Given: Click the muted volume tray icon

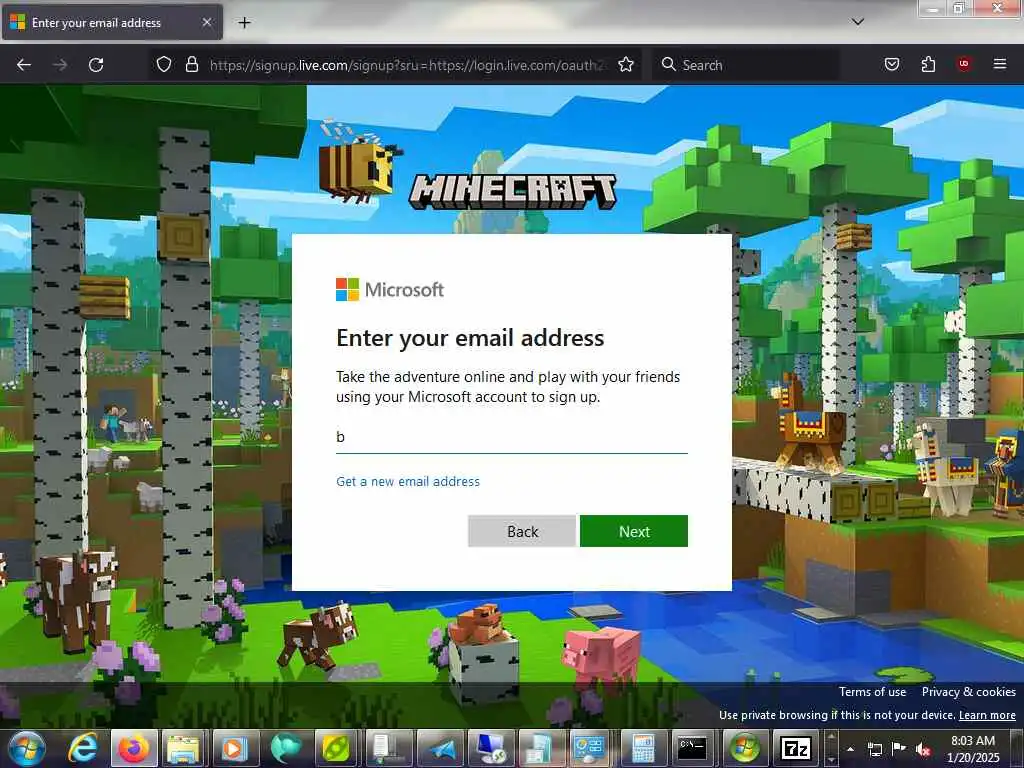Looking at the screenshot, I should click(923, 749).
